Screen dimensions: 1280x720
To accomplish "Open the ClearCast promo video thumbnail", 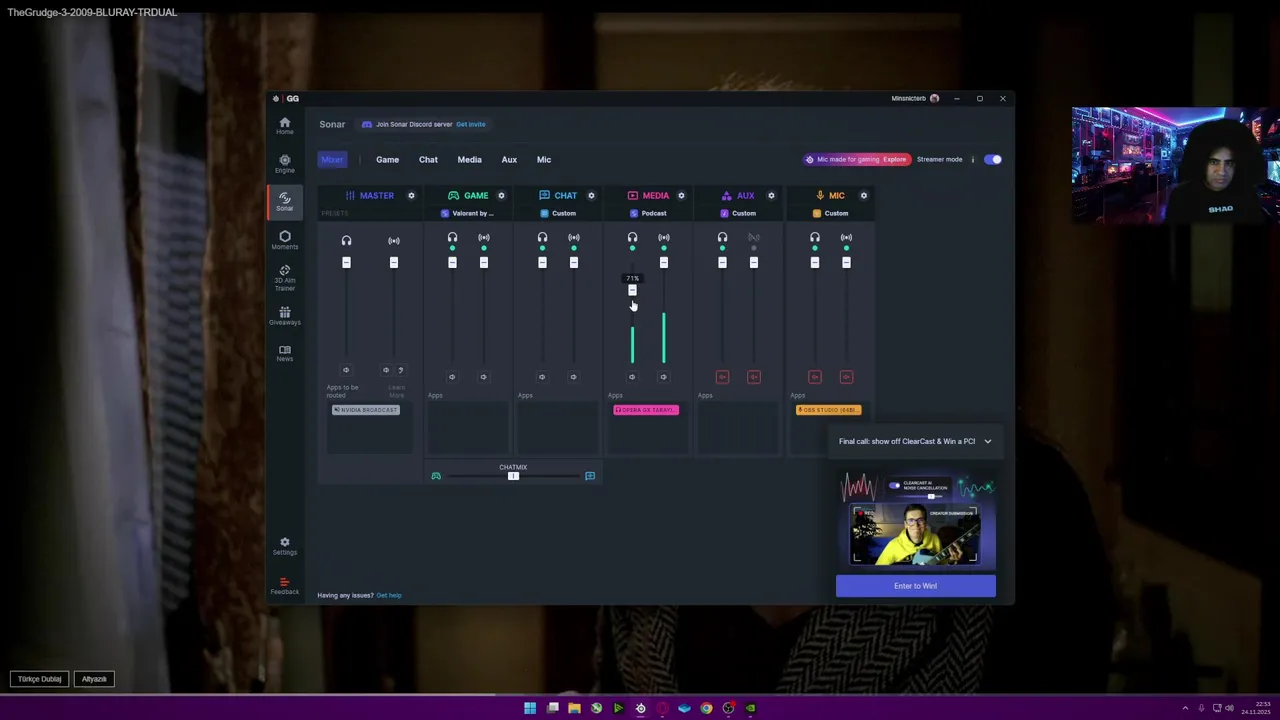I will (916, 521).
